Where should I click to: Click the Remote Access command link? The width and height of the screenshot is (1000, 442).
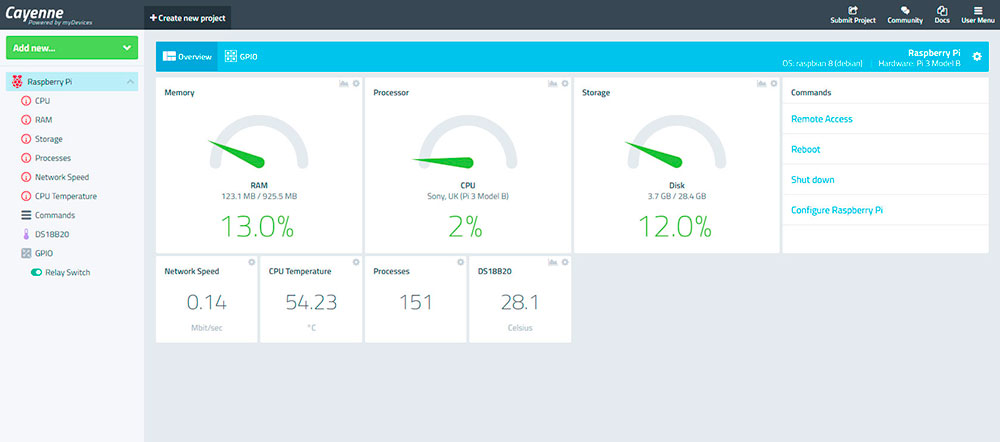[822, 119]
